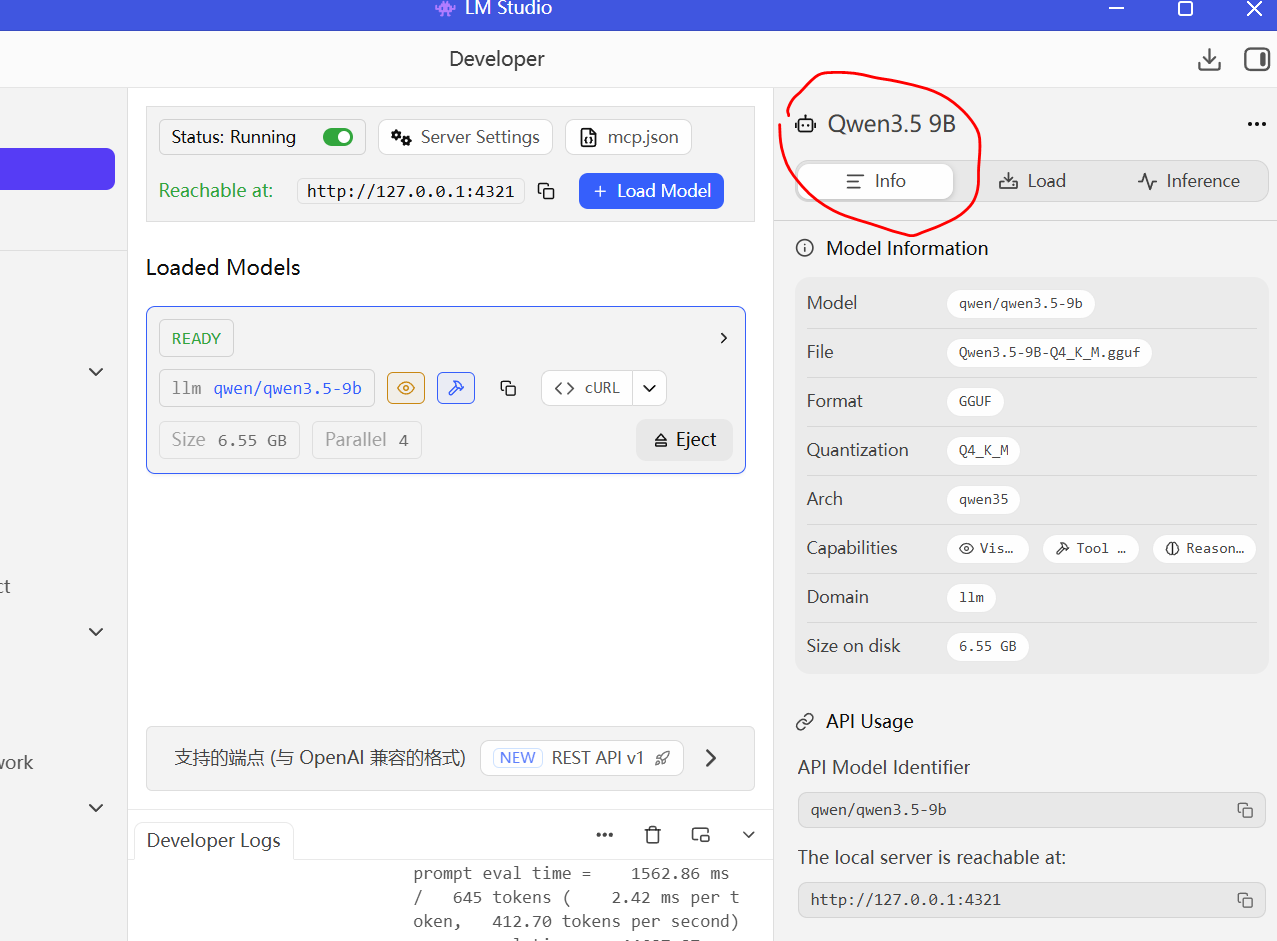Expand the supported endpoints chevron arrow
This screenshot has height=941, width=1277.
click(711, 758)
